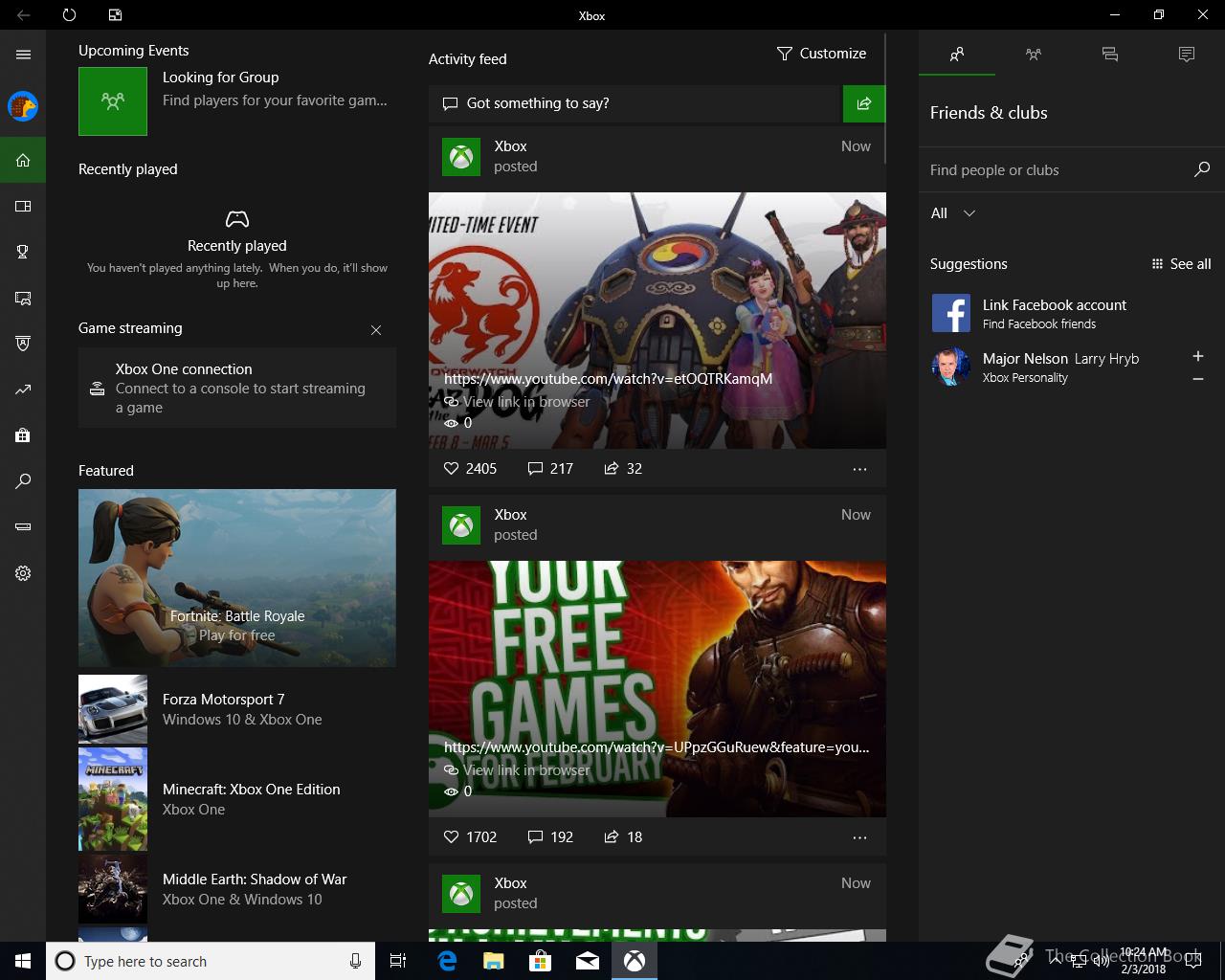Open more options on the 1702-likes post
1225x980 pixels.
pos(859,837)
